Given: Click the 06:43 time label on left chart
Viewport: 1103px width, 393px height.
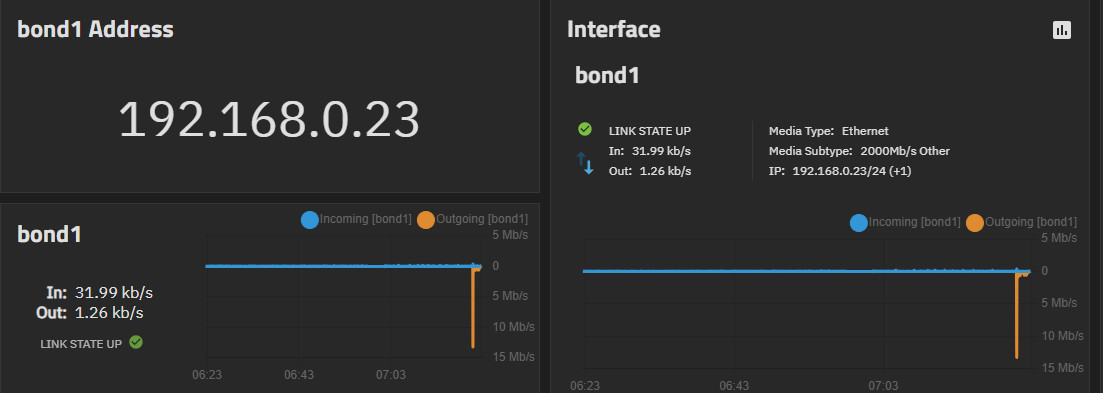Looking at the screenshot, I should coord(299,375).
